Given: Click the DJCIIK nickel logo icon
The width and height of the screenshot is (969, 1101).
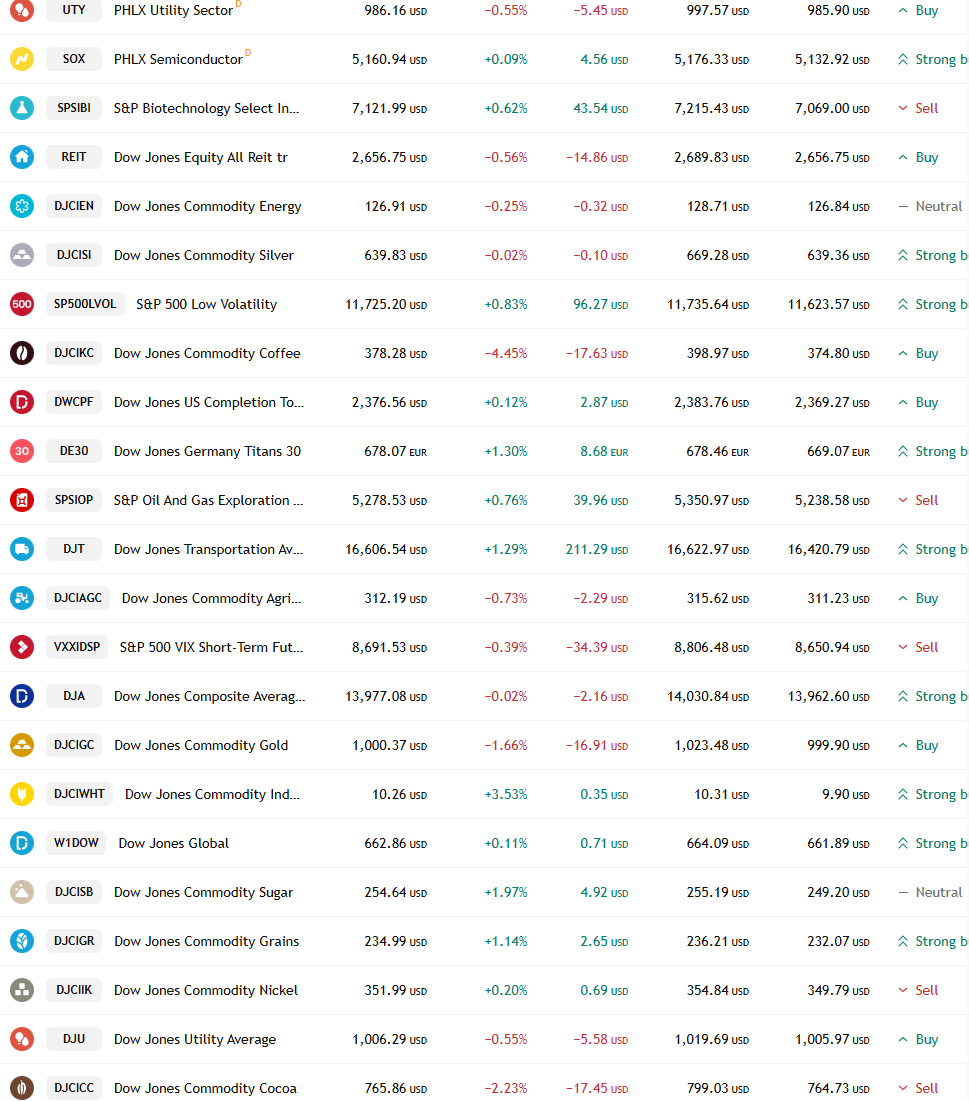Looking at the screenshot, I should coord(22,990).
